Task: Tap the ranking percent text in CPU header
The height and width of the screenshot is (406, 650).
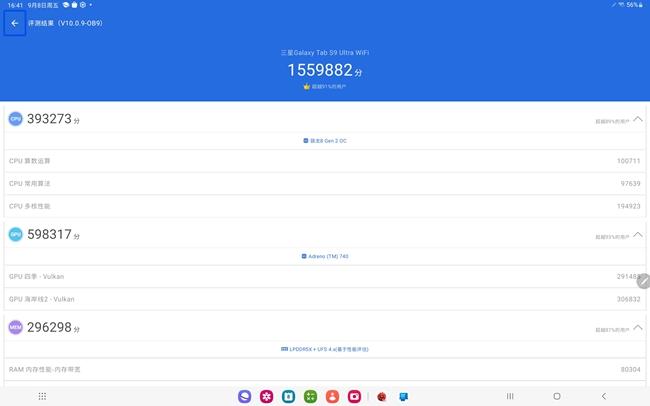Action: [612, 122]
